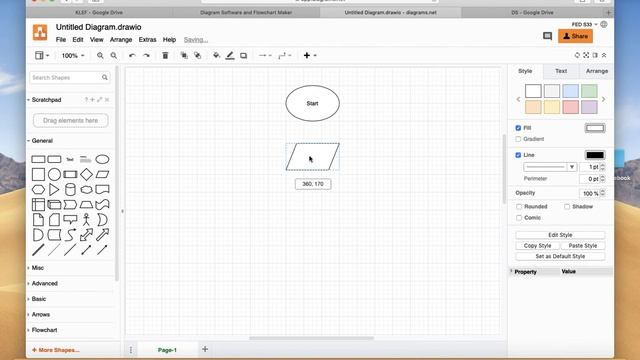Open fill color bucket tool
Screen dimensions: 640x360
click(216, 56)
